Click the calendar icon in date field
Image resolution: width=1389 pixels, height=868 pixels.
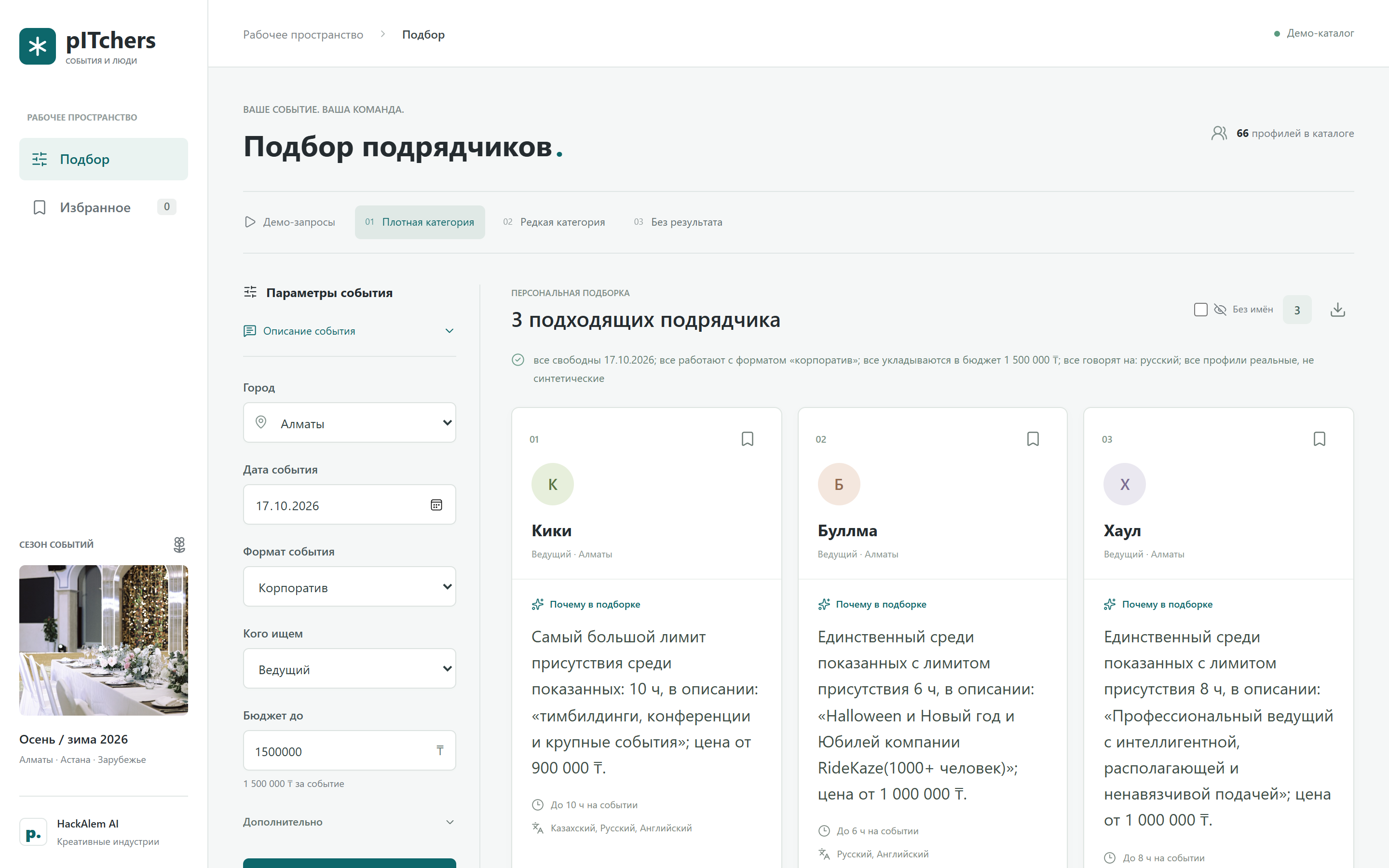[x=436, y=504]
